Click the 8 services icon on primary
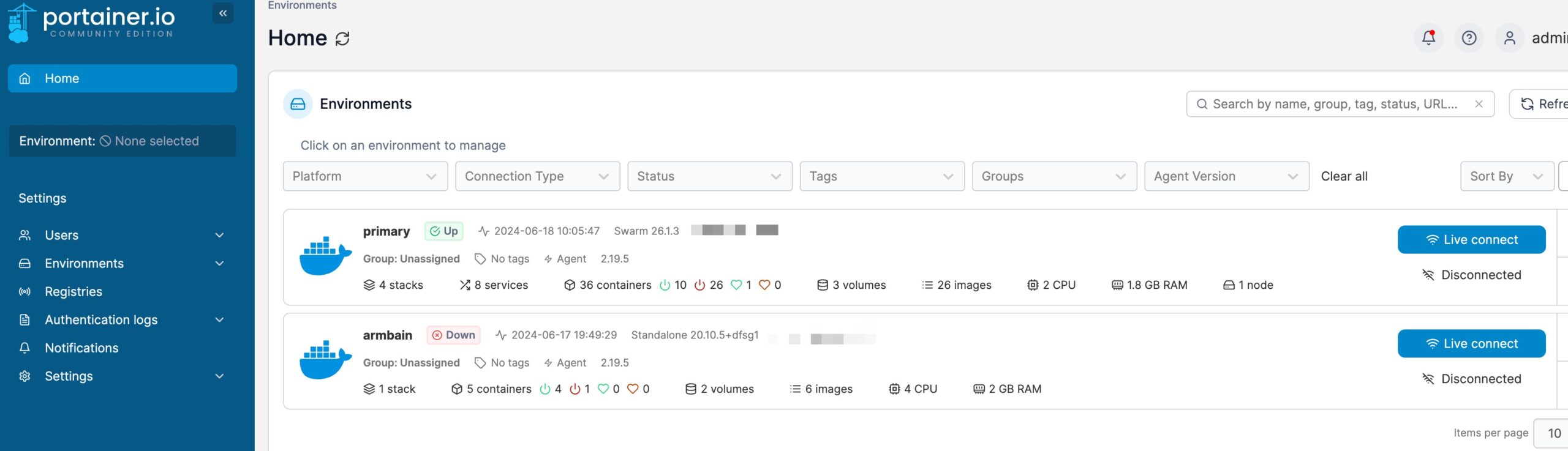The width and height of the screenshot is (1568, 451). coord(465,285)
